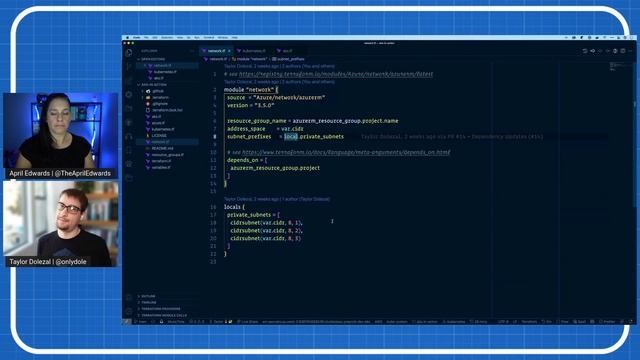
Task: Click the text module "network" on line 2
Action: 248,90
